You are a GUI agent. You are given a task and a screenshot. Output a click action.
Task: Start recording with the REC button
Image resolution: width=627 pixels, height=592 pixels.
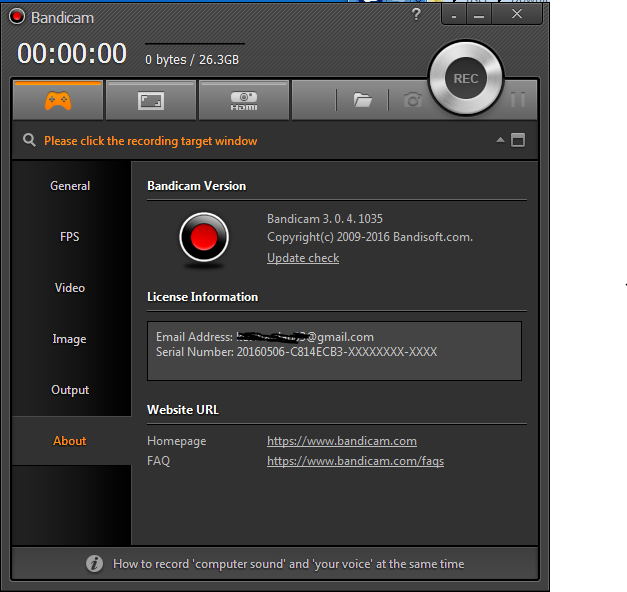(466, 78)
